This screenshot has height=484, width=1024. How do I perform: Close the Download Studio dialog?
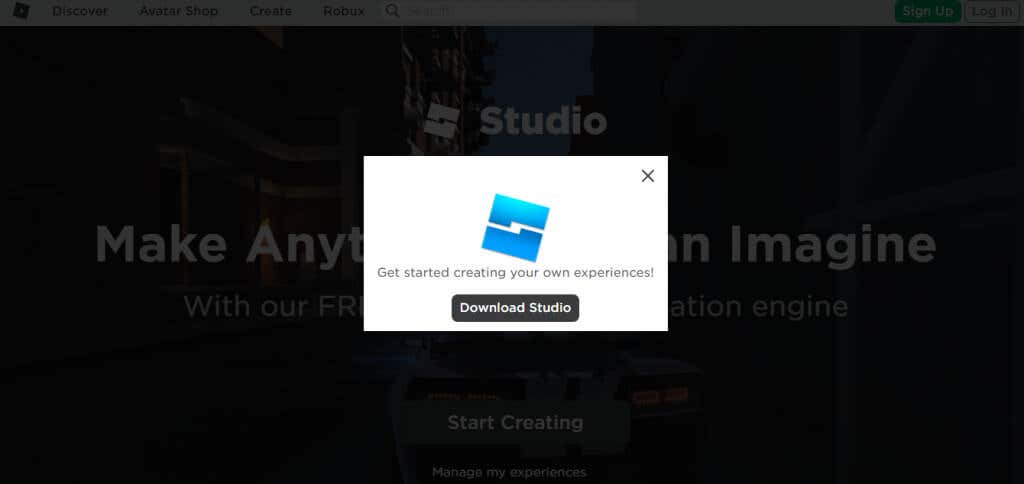(x=648, y=176)
